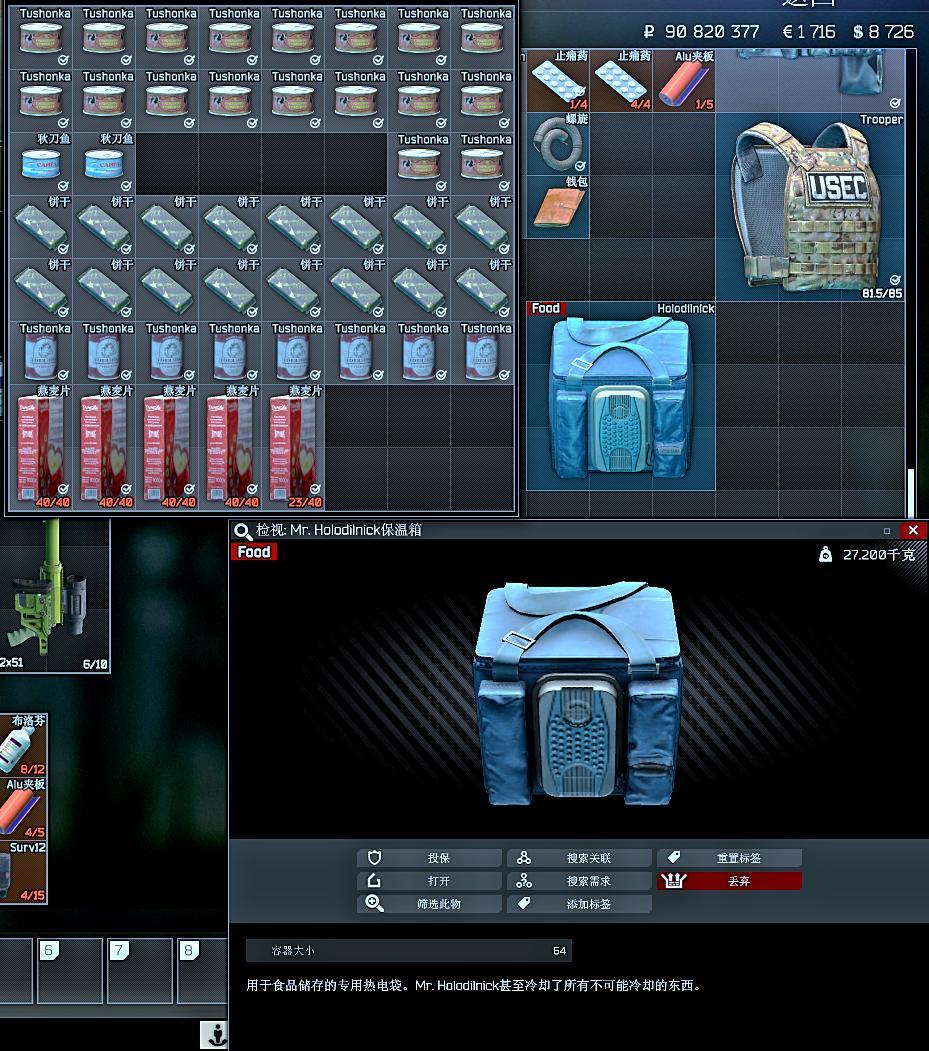
Task: Click the stash scrollbar handle
Action: tap(911, 493)
